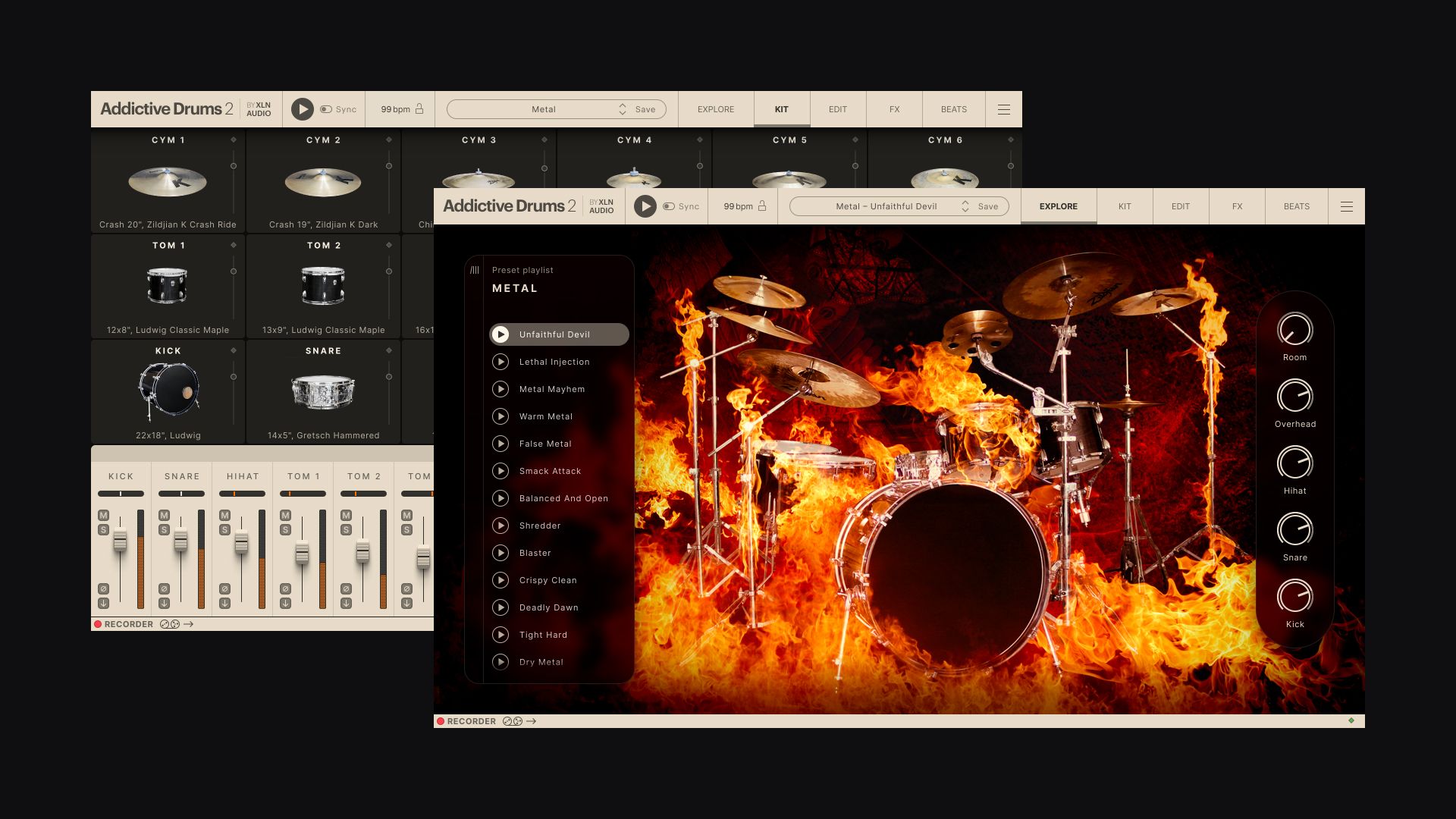
Task: Click the preset playlist icon above METAL
Action: click(475, 270)
